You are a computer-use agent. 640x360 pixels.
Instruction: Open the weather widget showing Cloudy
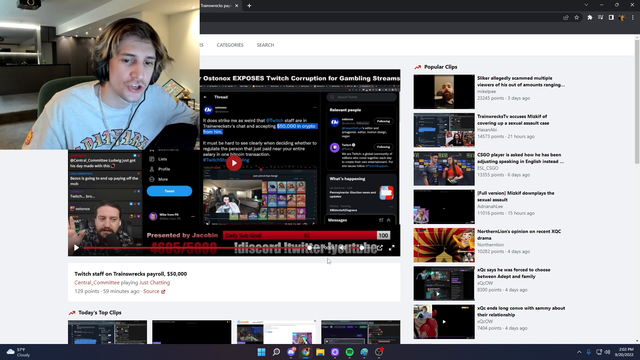pos(19,352)
